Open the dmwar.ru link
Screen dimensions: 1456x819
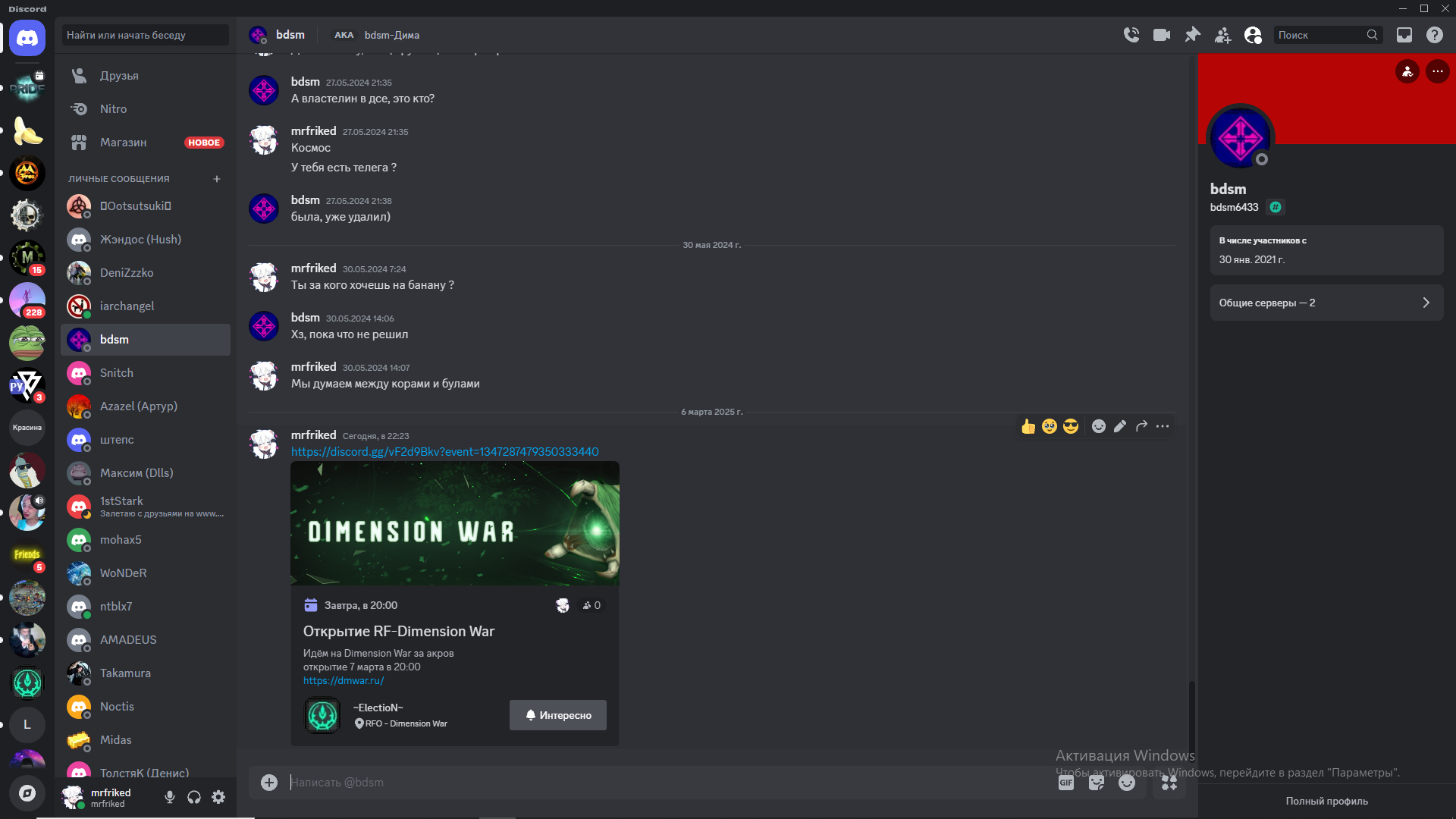coord(344,680)
